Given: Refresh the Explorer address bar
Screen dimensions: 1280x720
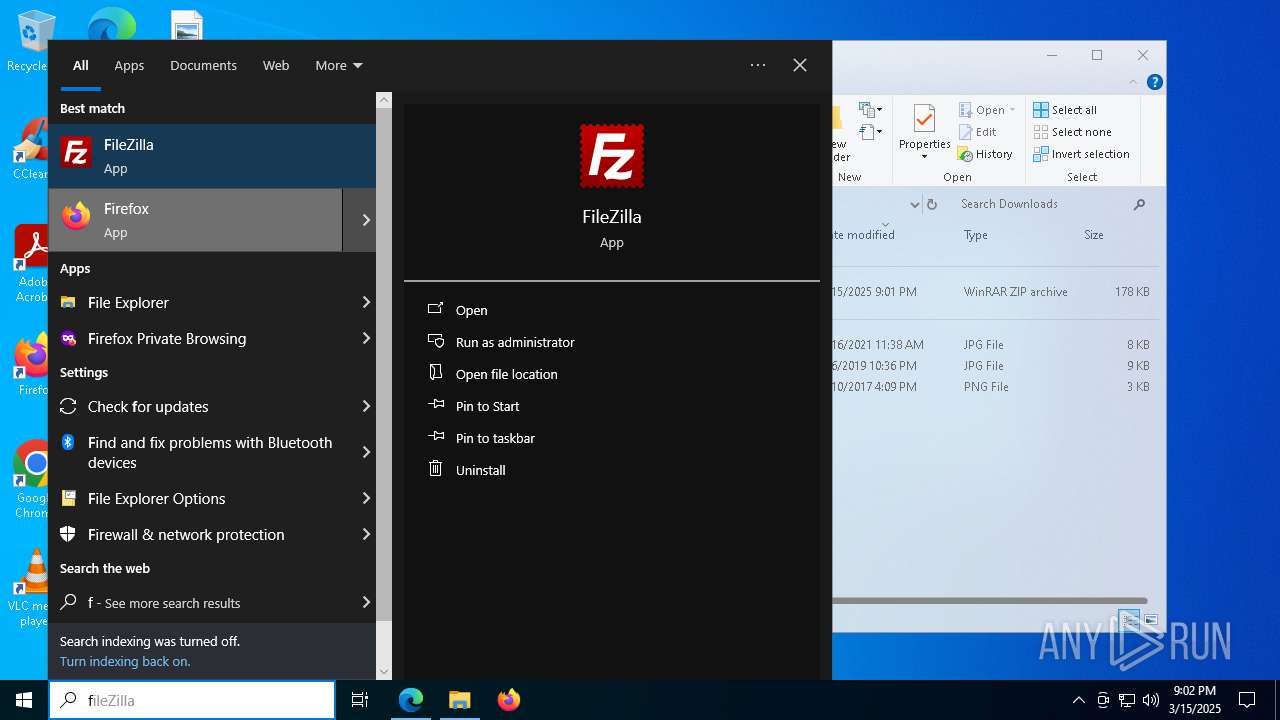Looking at the screenshot, I should pos(932,204).
